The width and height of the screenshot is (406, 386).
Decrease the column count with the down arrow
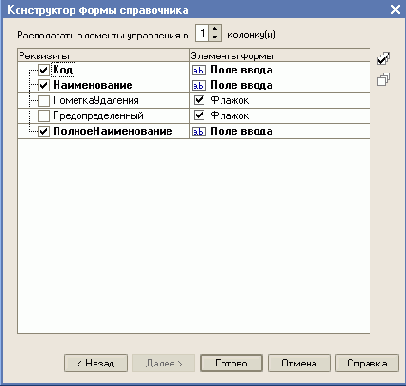pyautogui.click(x=215, y=37)
